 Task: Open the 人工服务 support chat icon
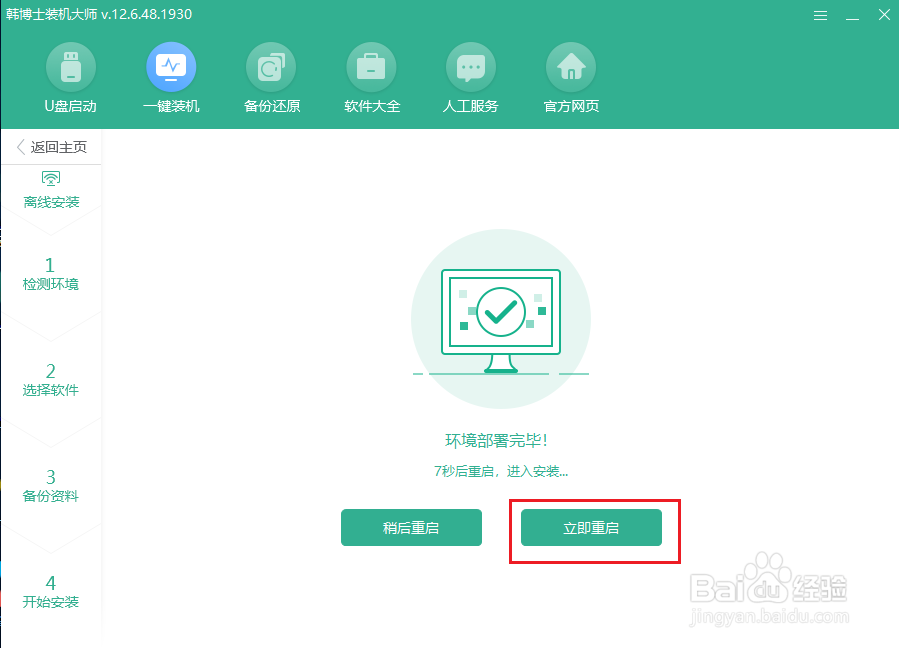pos(471,67)
